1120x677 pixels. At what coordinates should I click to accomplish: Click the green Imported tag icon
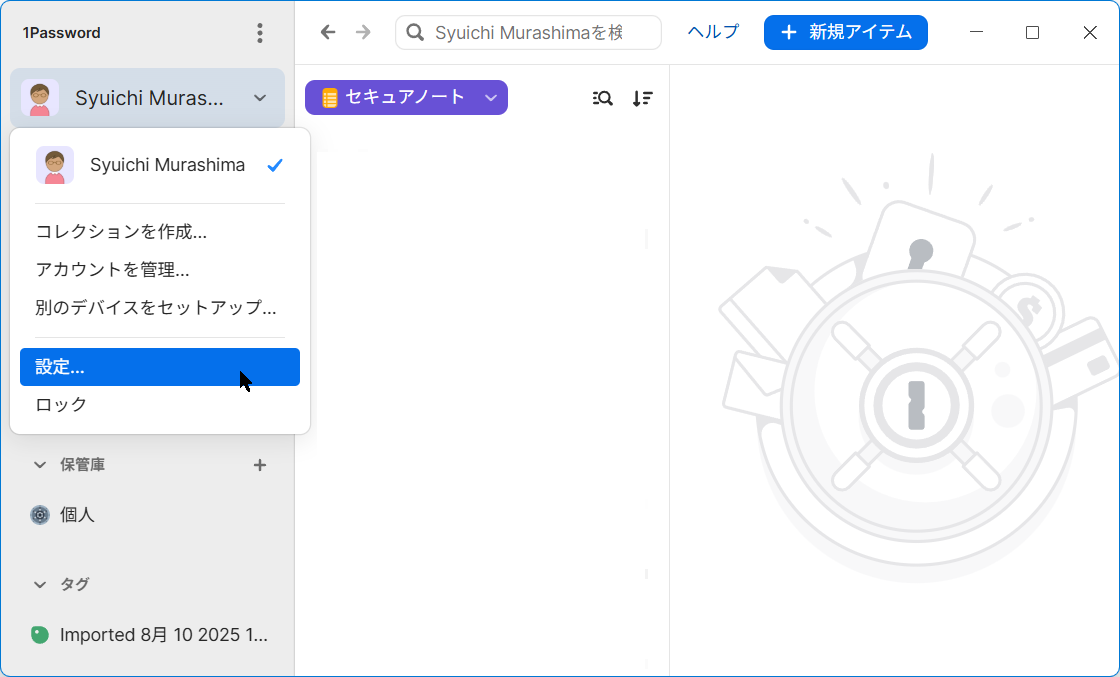(x=40, y=635)
